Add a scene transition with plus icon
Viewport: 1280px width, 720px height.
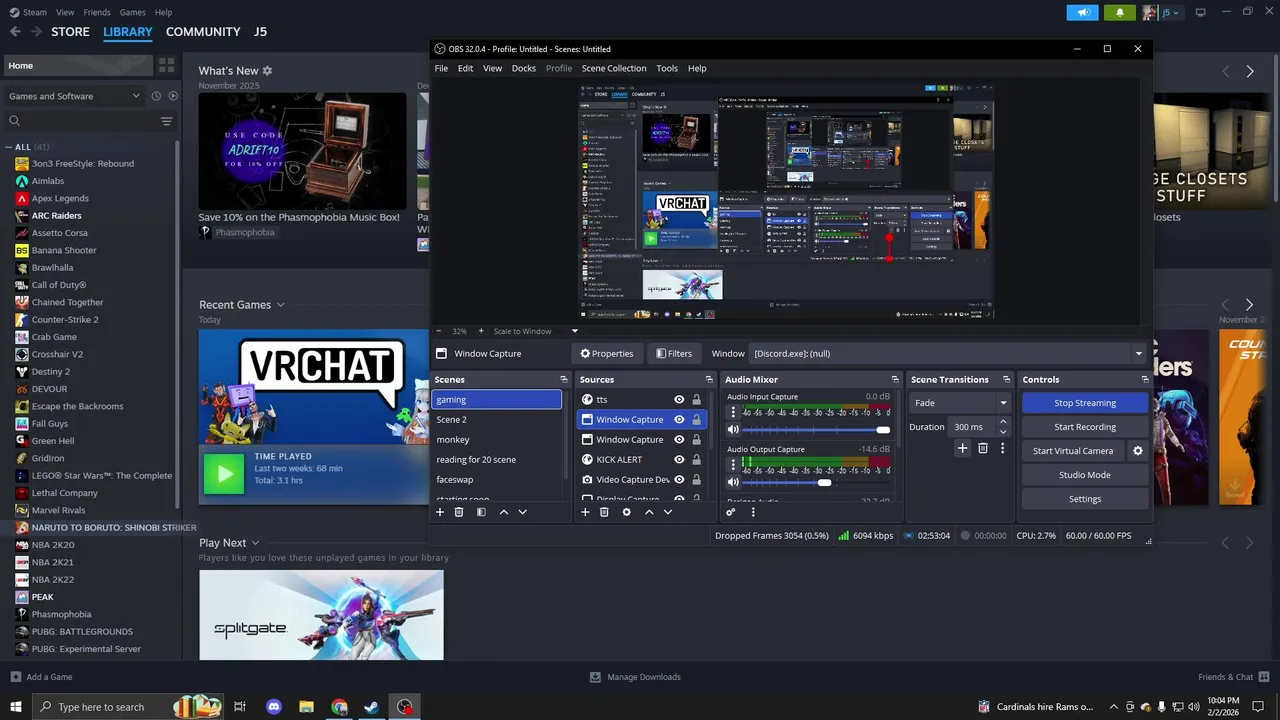962,448
